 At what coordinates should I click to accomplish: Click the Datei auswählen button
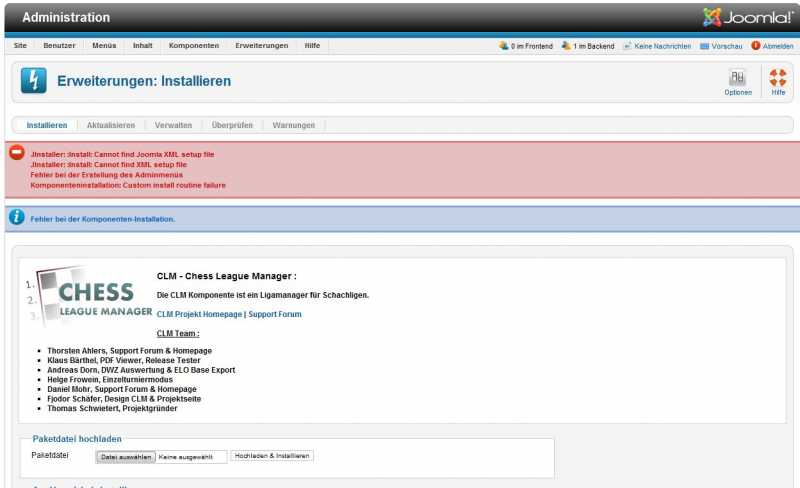click(126, 456)
